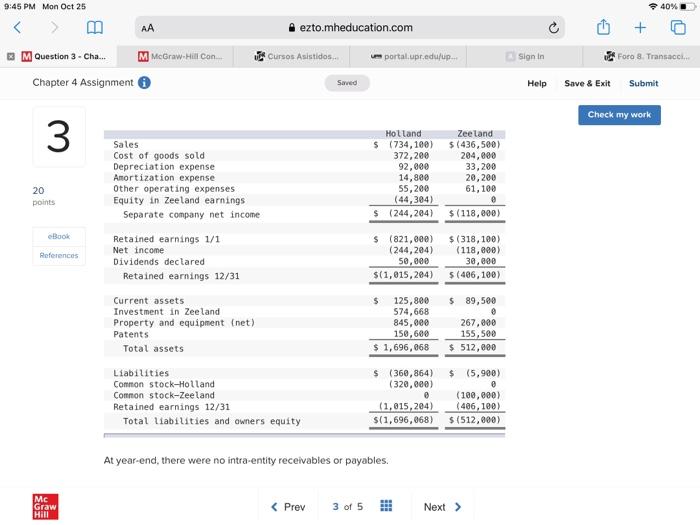This screenshot has height=525, width=700.
Task: Open the bookmarks book icon
Action: (x=95, y=28)
